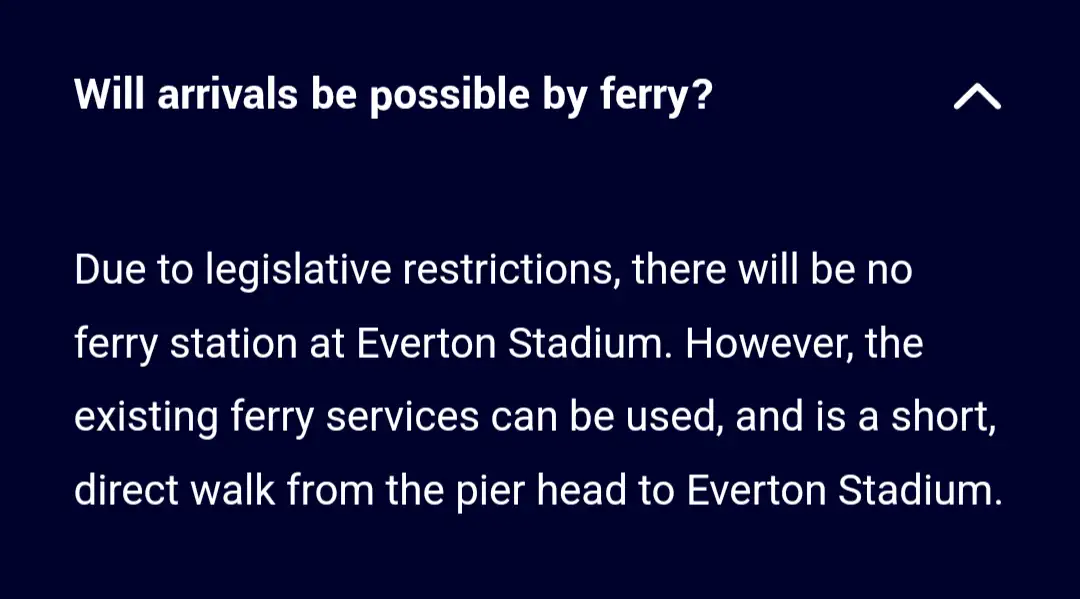Click "Everton Stadium." ending the answer

pyautogui.click(x=845, y=491)
